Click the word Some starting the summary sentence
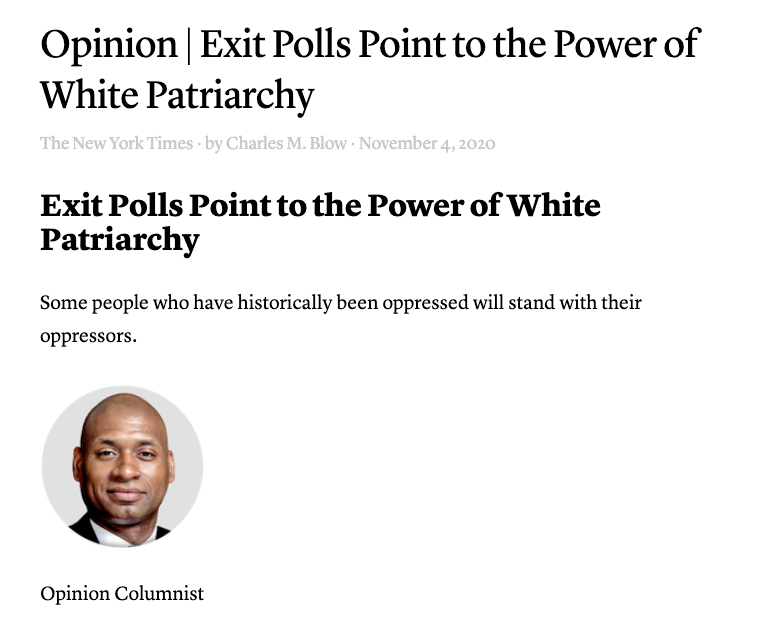 pyautogui.click(x=64, y=303)
